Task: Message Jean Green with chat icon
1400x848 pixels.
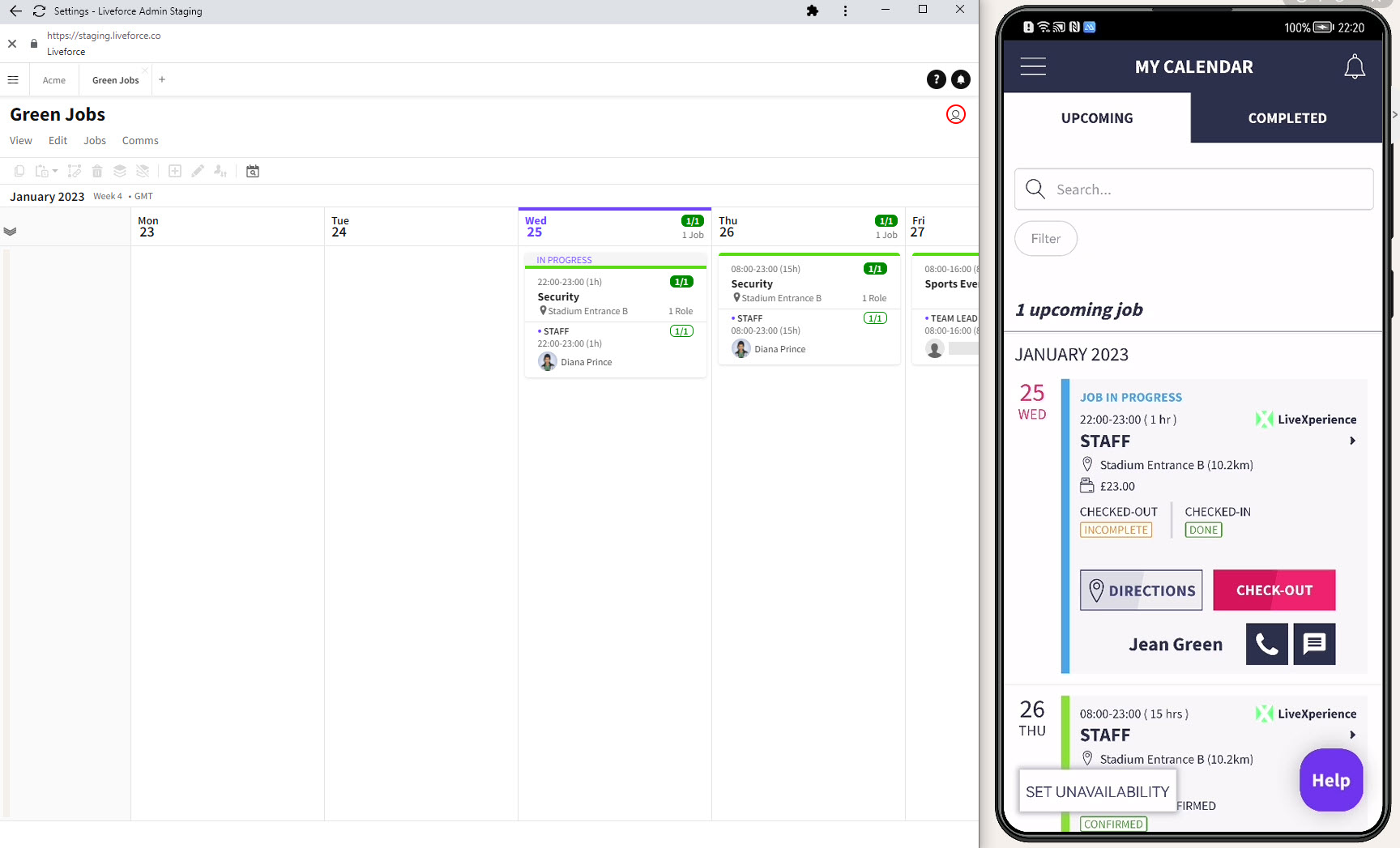Action: [1314, 644]
